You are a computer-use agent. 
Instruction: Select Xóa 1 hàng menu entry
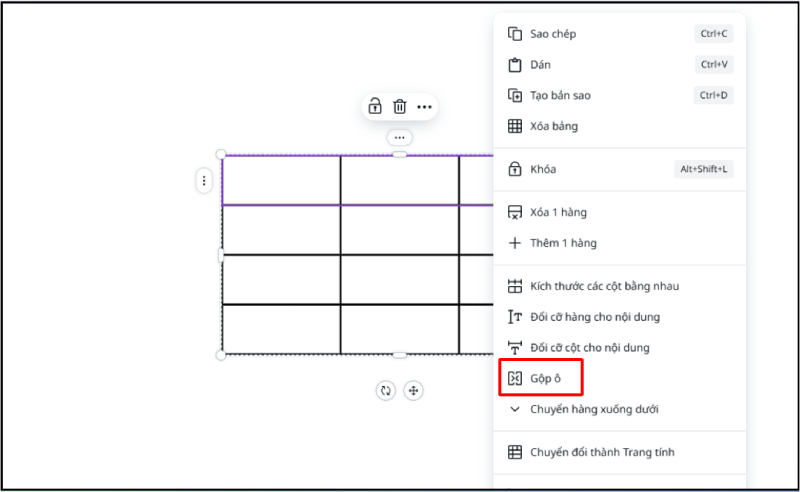coord(558,212)
